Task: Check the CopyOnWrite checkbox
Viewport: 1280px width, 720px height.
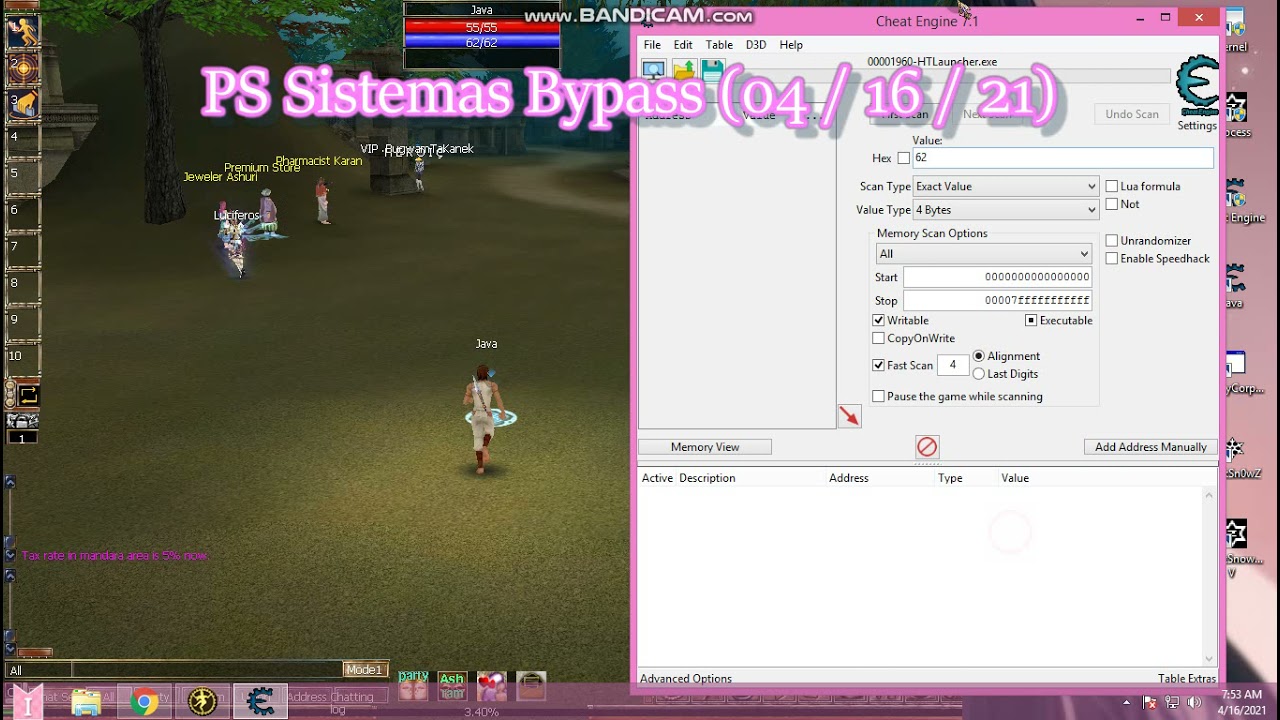Action: pyautogui.click(x=879, y=339)
